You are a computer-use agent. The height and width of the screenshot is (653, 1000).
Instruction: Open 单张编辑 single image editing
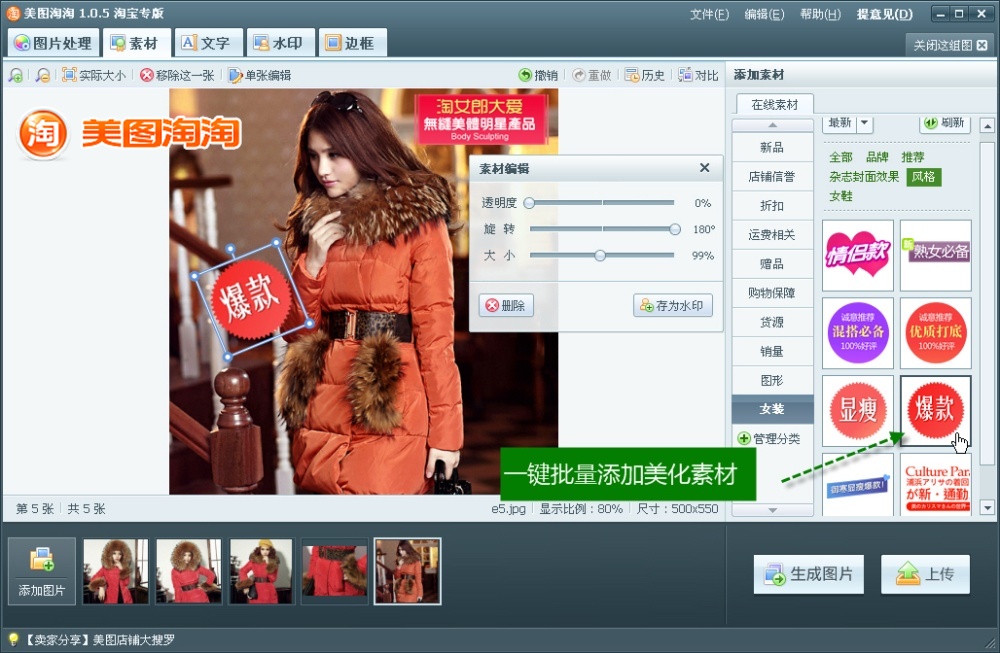coord(259,75)
